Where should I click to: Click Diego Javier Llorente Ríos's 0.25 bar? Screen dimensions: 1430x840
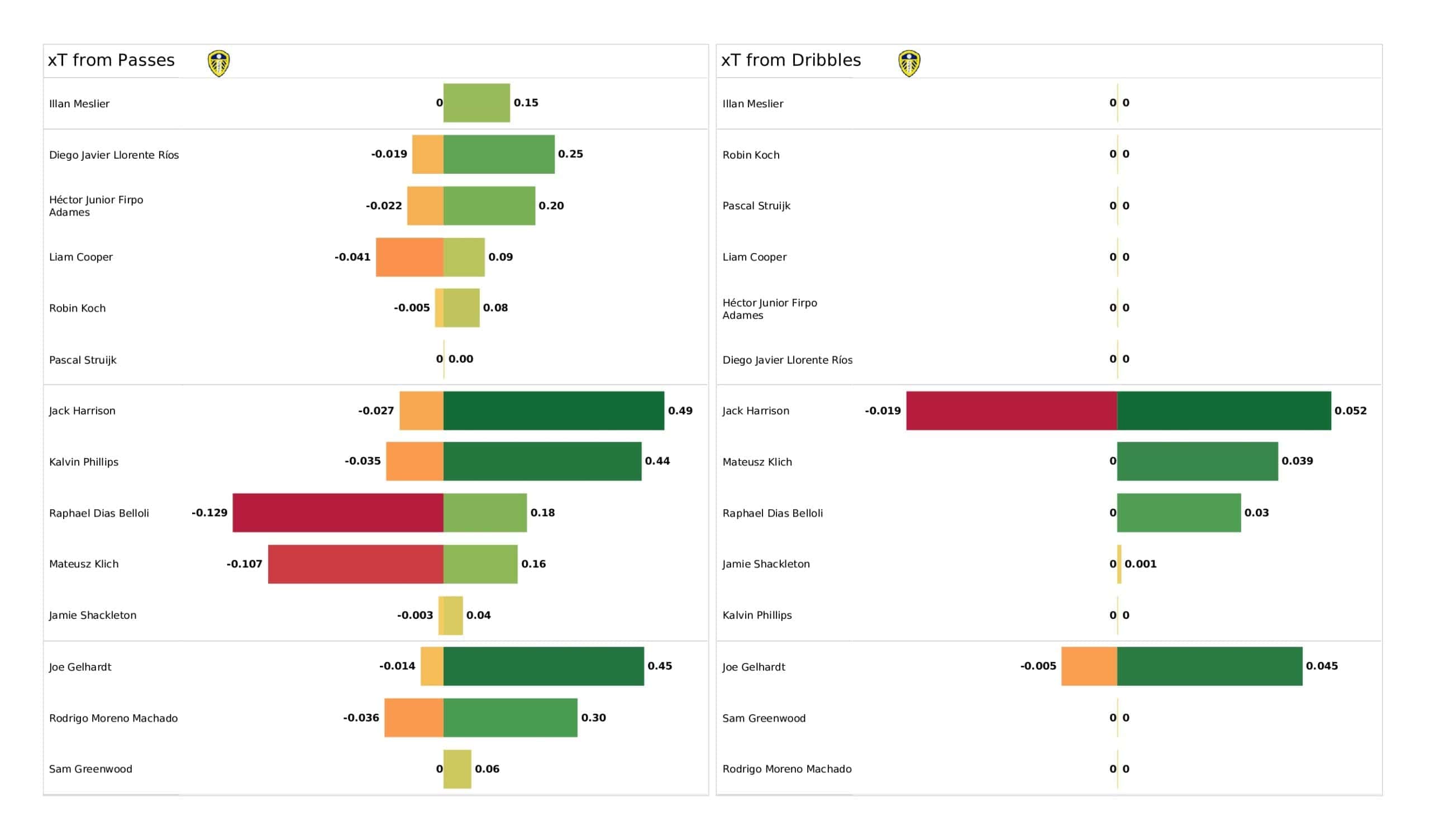499,154
